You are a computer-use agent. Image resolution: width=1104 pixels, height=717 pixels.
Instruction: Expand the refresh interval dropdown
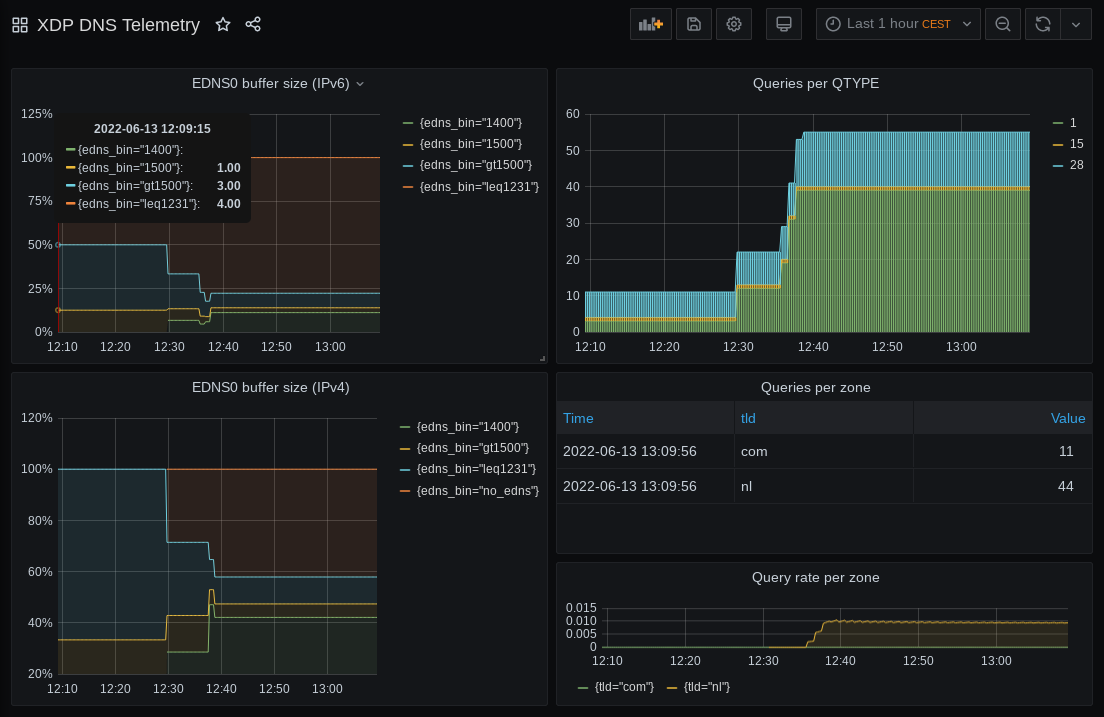coord(1076,24)
